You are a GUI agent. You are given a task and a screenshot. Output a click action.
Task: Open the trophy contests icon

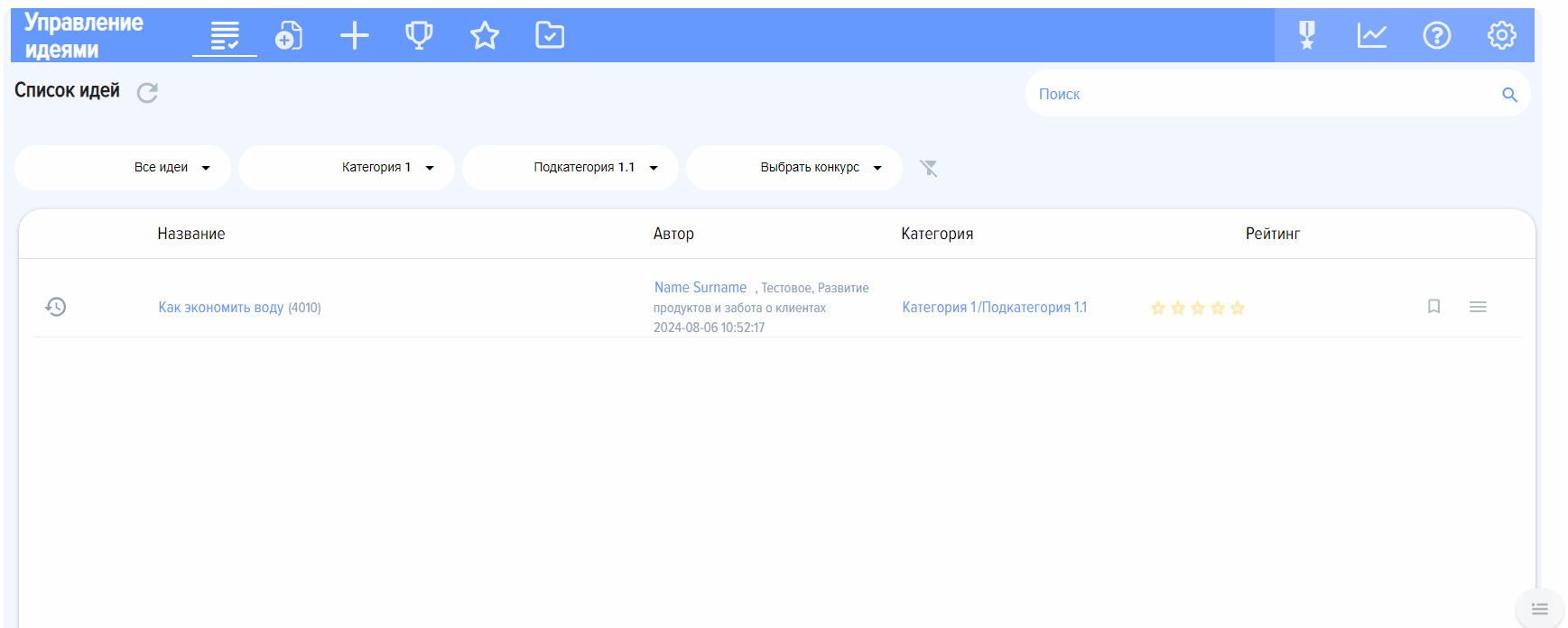(x=419, y=36)
